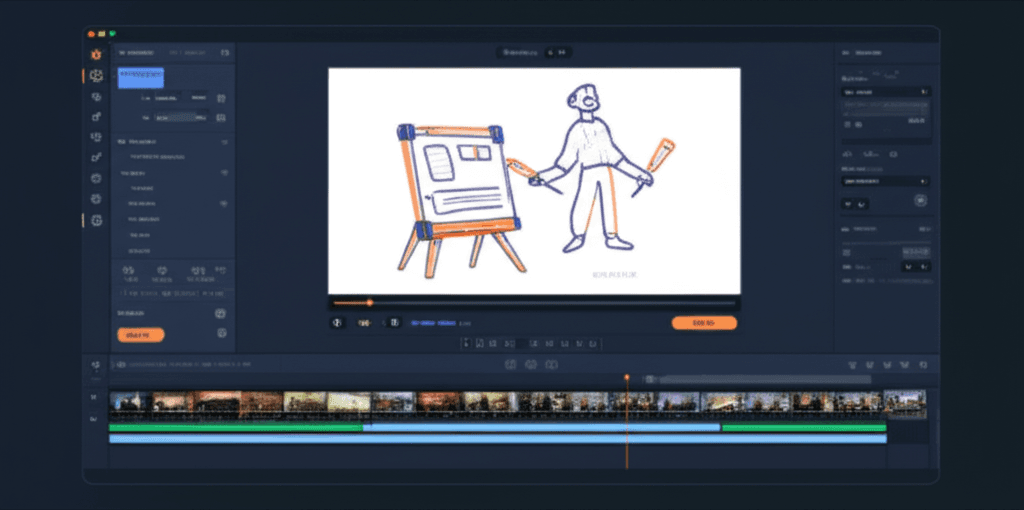Click the icon in the left panel header
The image size is (1024, 510).
coord(225,52)
